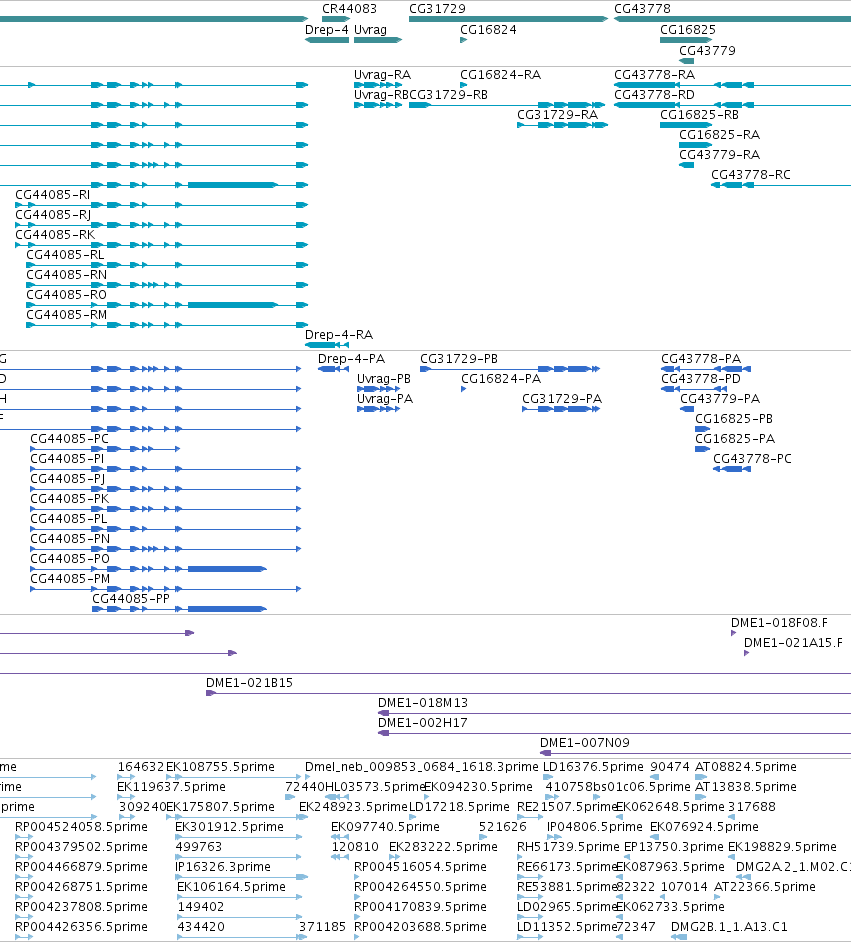
Task: Select protein CG44085-PK
Action: [x=70, y=499]
